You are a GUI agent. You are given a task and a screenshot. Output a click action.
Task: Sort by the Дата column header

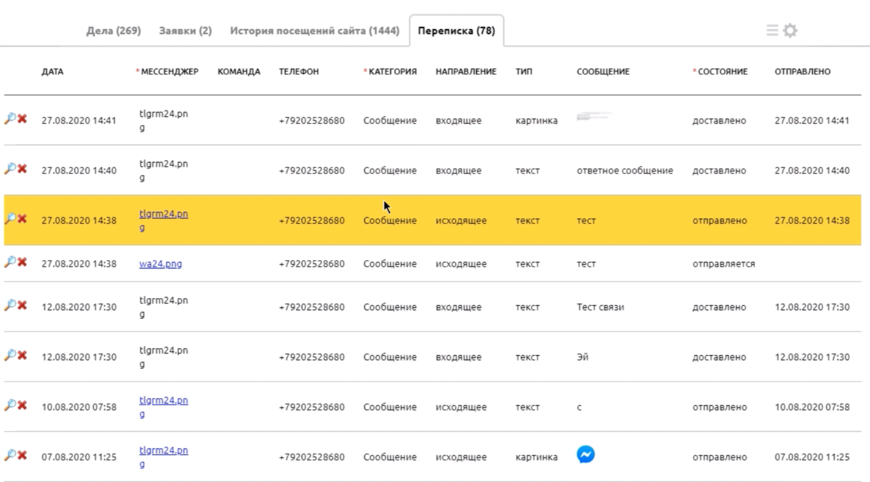(52, 72)
